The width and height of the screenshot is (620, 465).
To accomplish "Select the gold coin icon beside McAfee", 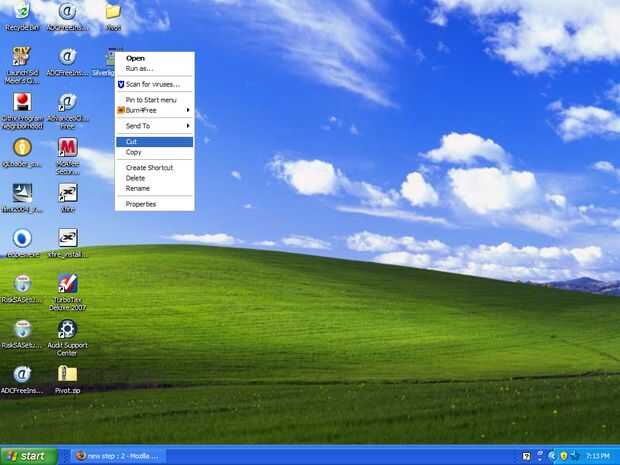I will (x=22, y=152).
